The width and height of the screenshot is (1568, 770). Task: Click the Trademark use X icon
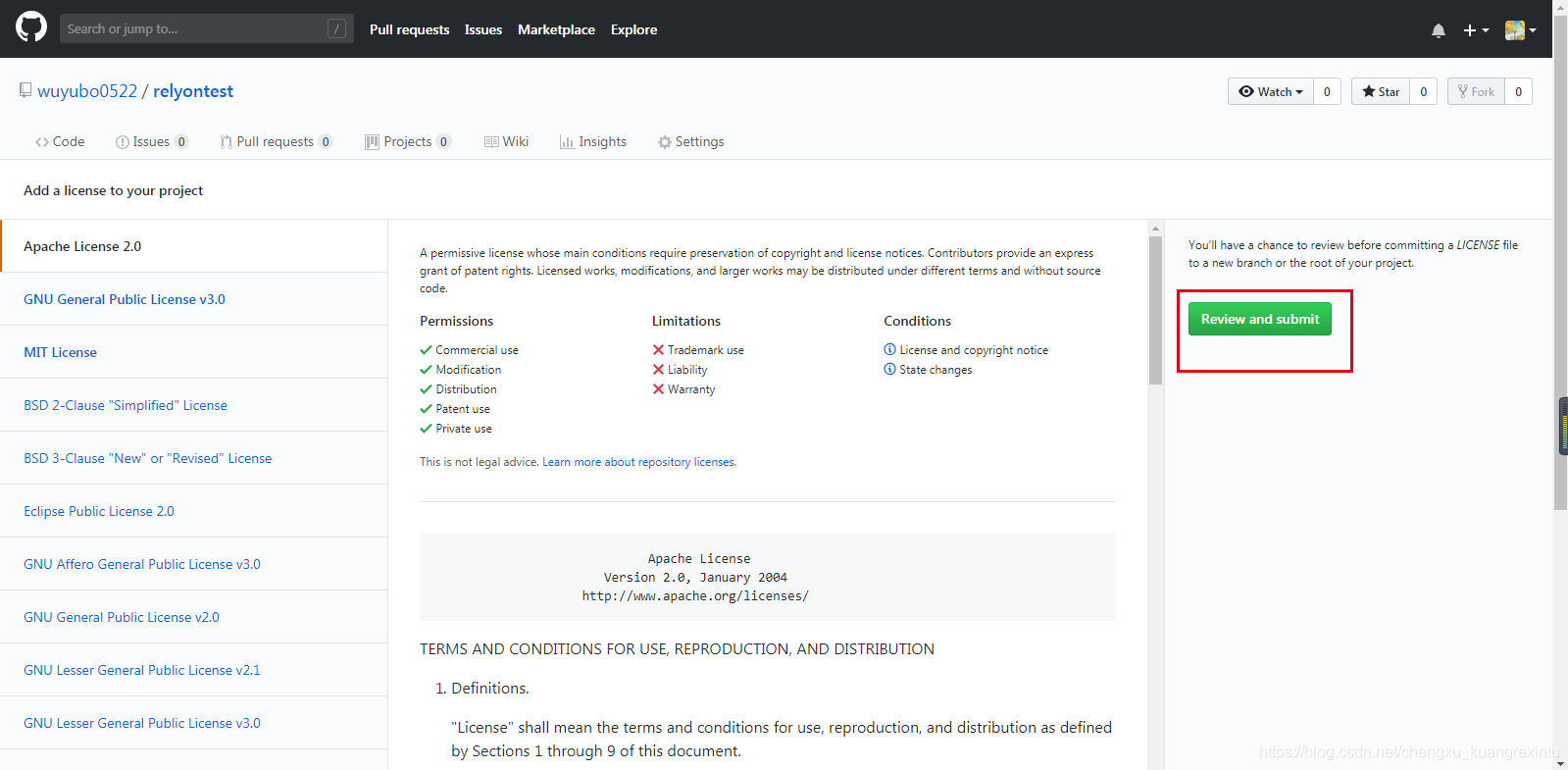(x=658, y=349)
